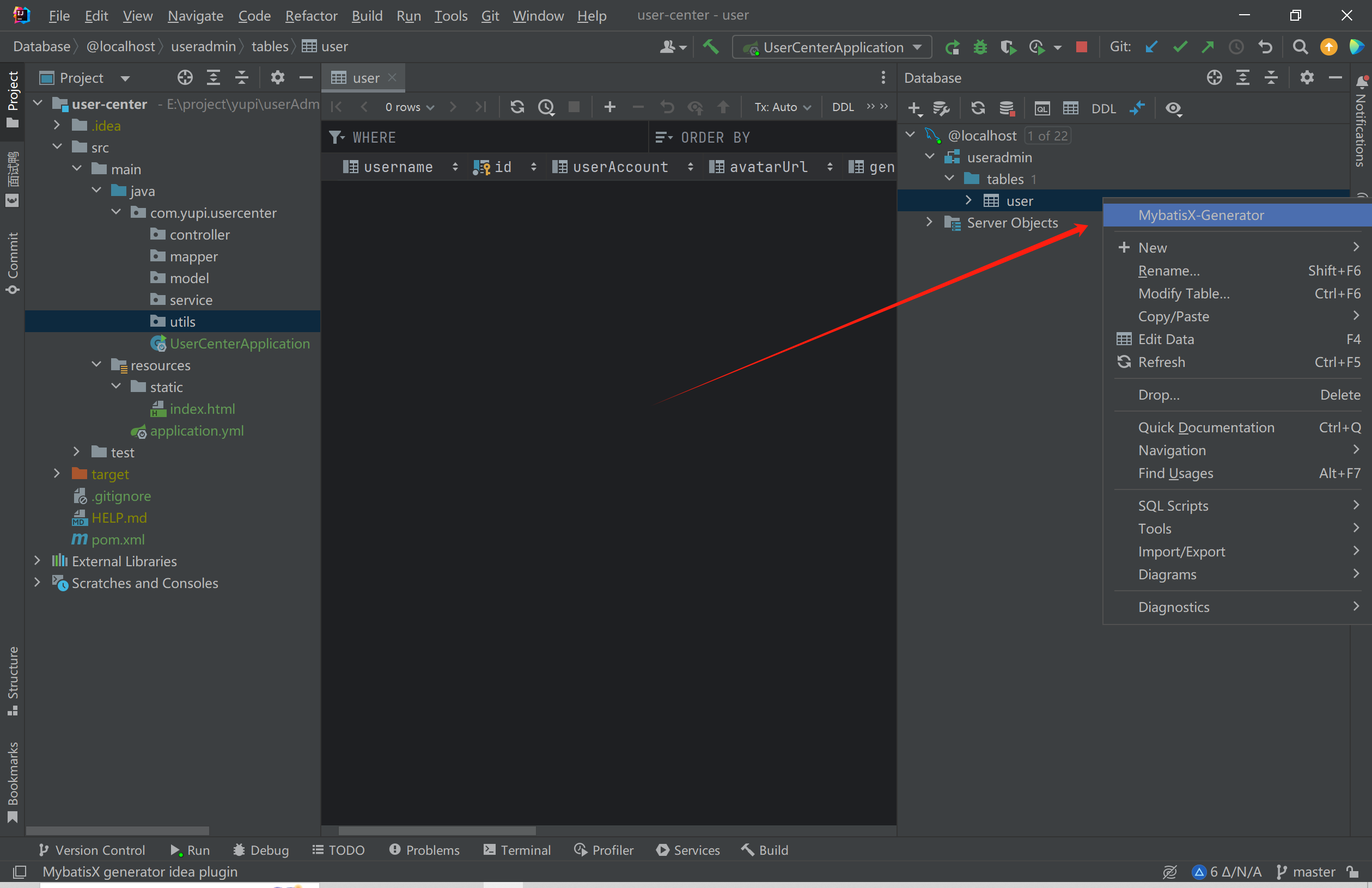The width and height of the screenshot is (1372, 888).
Task: Click the Git update project arrow
Action: [x=1151, y=47]
